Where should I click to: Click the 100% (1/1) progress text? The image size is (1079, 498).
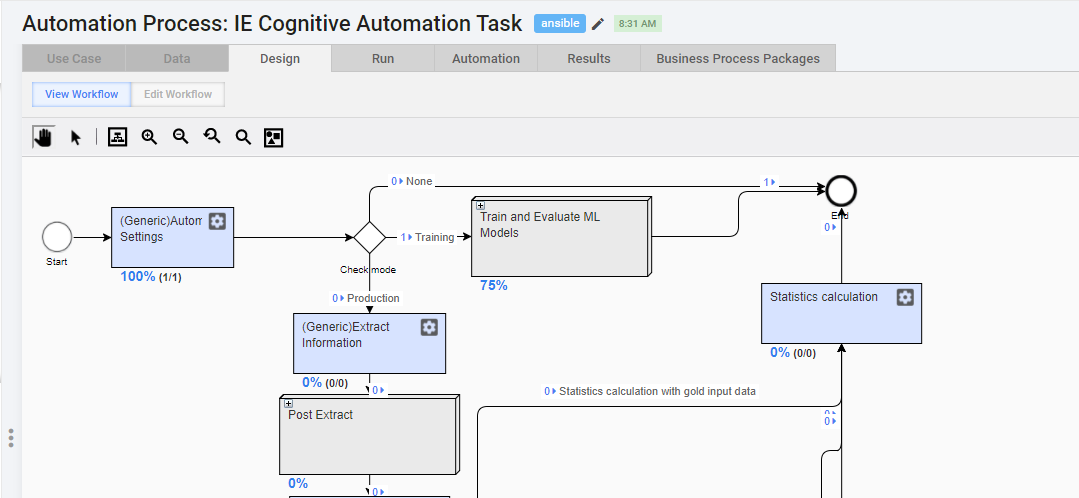pyautogui.click(x=151, y=277)
